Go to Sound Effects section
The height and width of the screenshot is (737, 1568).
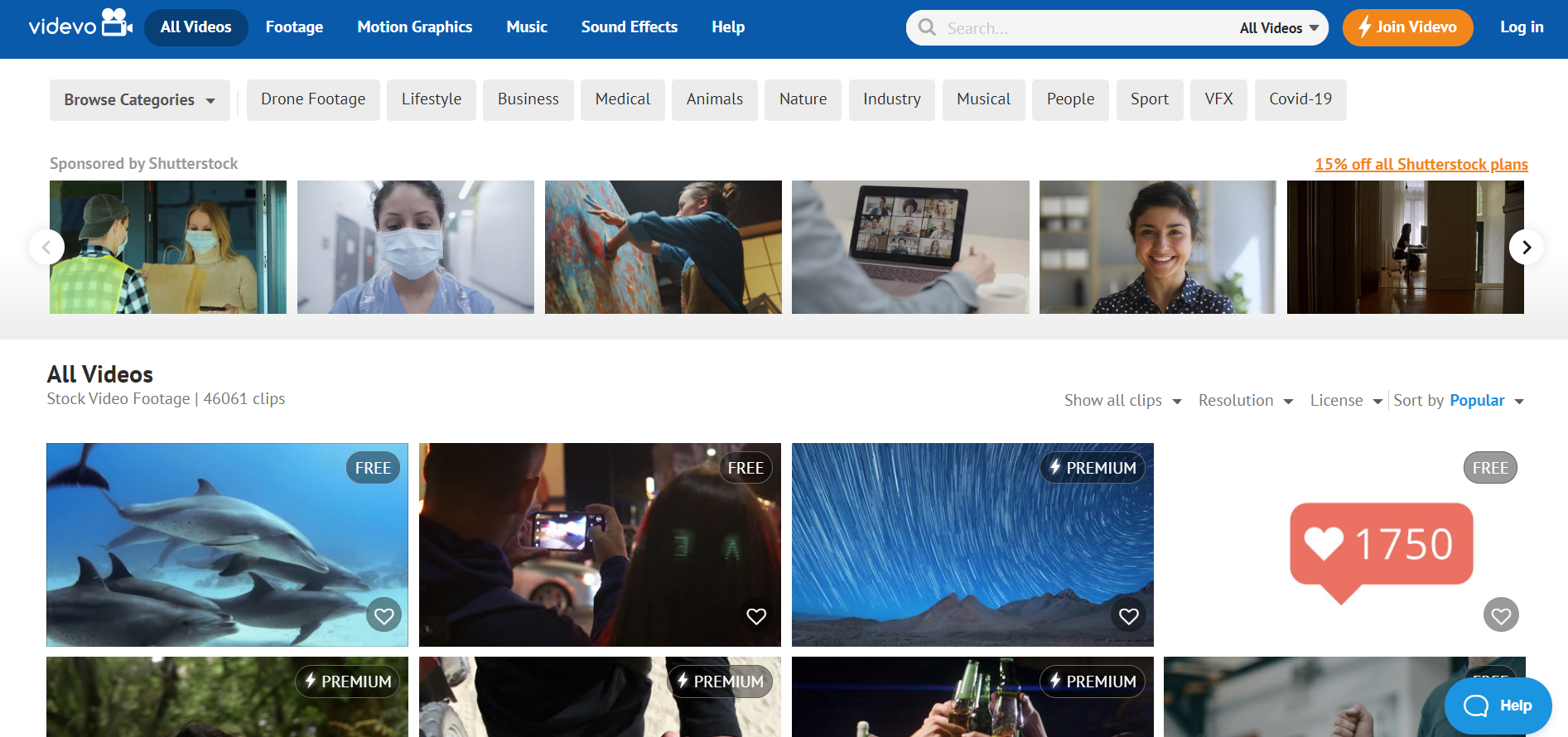click(x=630, y=27)
